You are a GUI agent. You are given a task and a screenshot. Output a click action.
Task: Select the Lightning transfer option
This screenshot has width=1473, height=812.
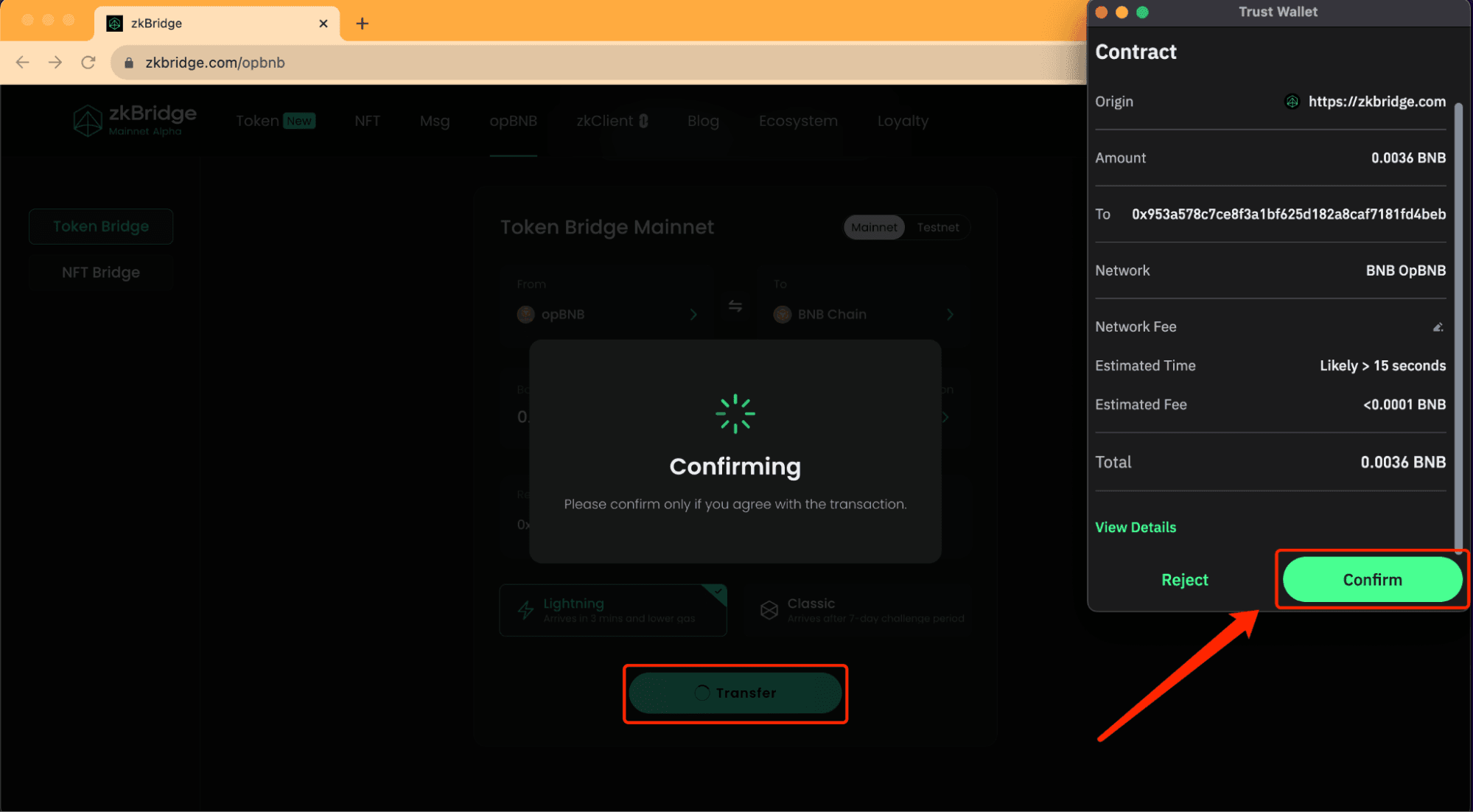613,610
